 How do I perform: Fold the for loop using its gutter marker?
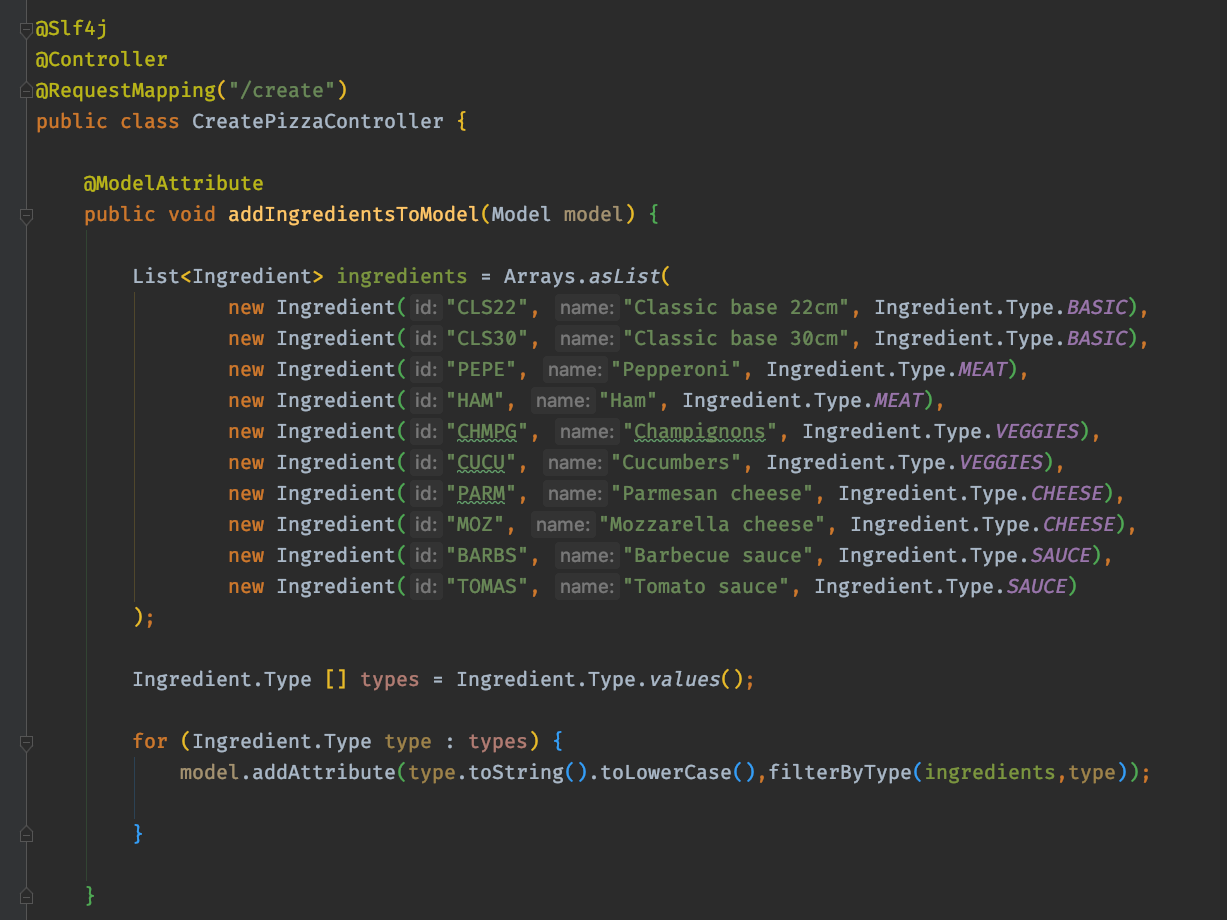pyautogui.click(x=26, y=742)
